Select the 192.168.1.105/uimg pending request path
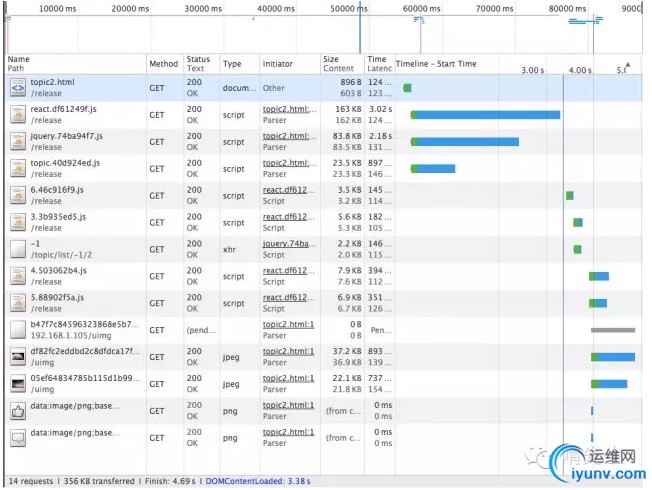This screenshot has width=652, height=490. (x=71, y=336)
